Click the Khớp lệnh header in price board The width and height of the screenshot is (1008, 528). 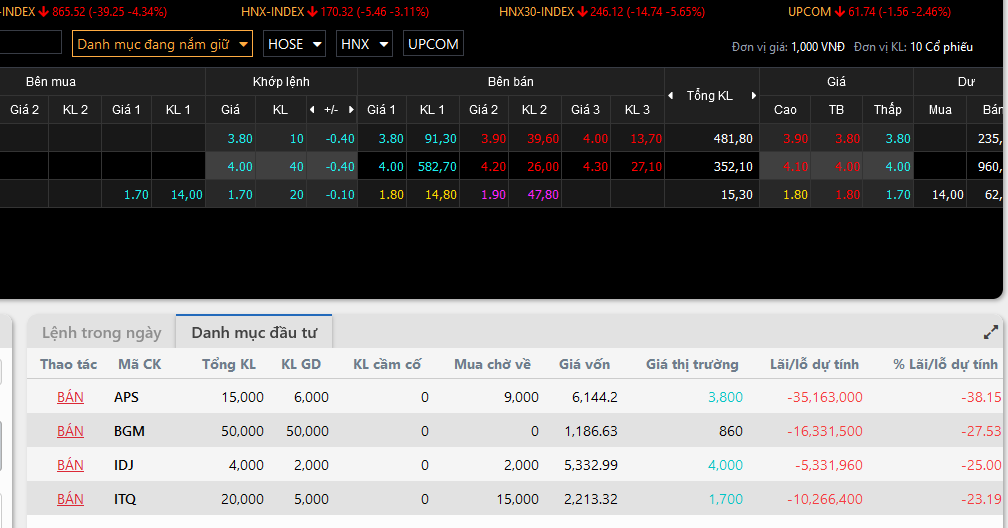click(x=281, y=82)
